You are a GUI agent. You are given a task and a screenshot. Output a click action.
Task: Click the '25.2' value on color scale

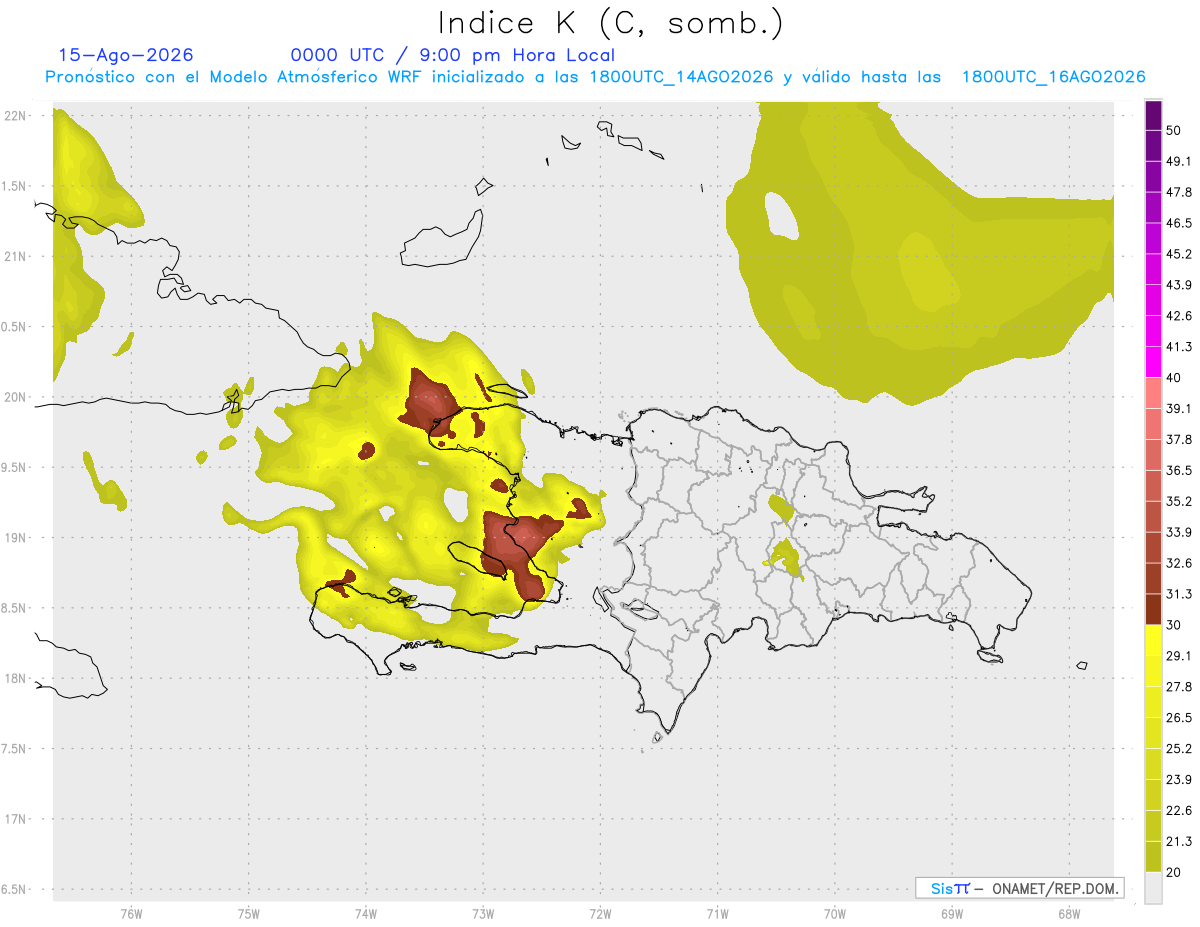(x=1179, y=748)
